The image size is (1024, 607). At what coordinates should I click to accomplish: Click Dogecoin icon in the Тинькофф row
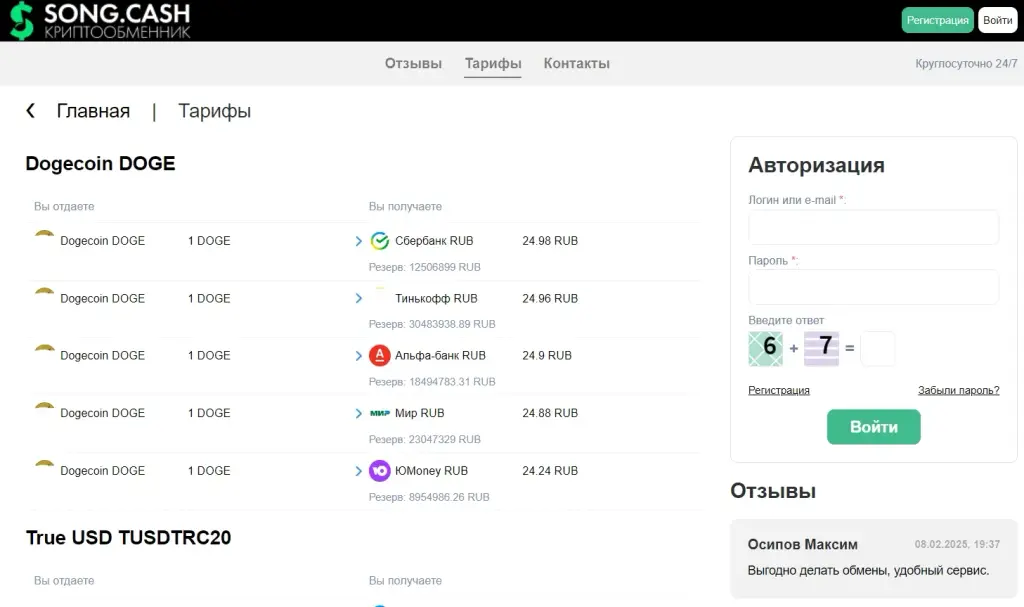44,292
